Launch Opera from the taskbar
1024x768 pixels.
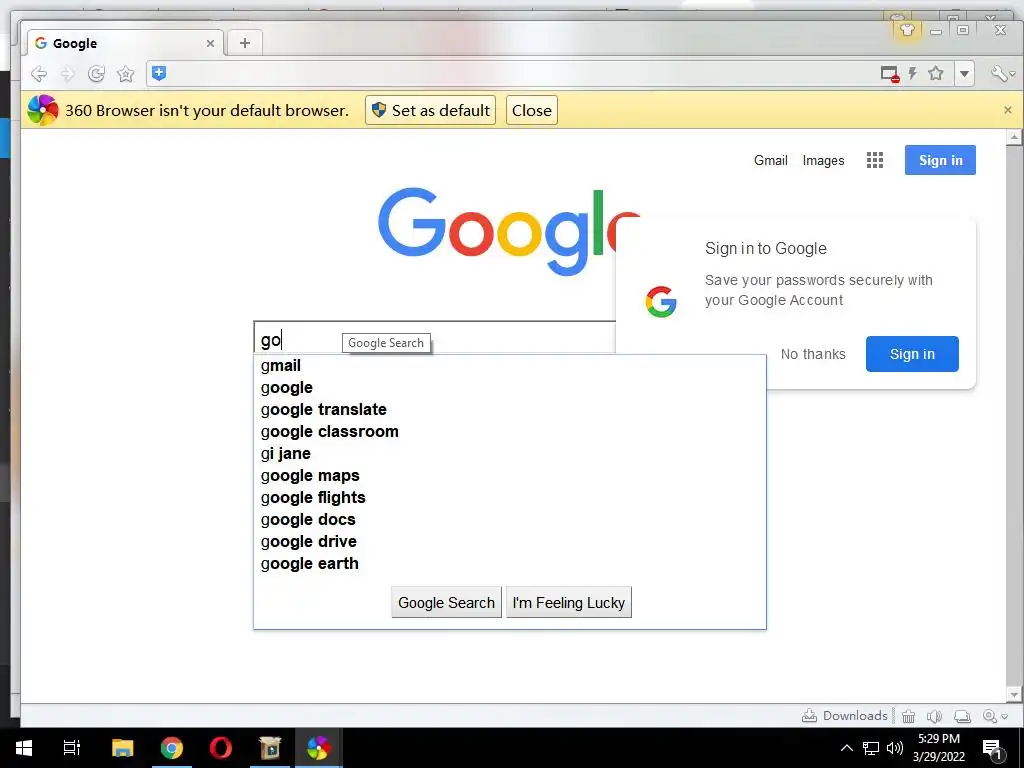(x=221, y=748)
